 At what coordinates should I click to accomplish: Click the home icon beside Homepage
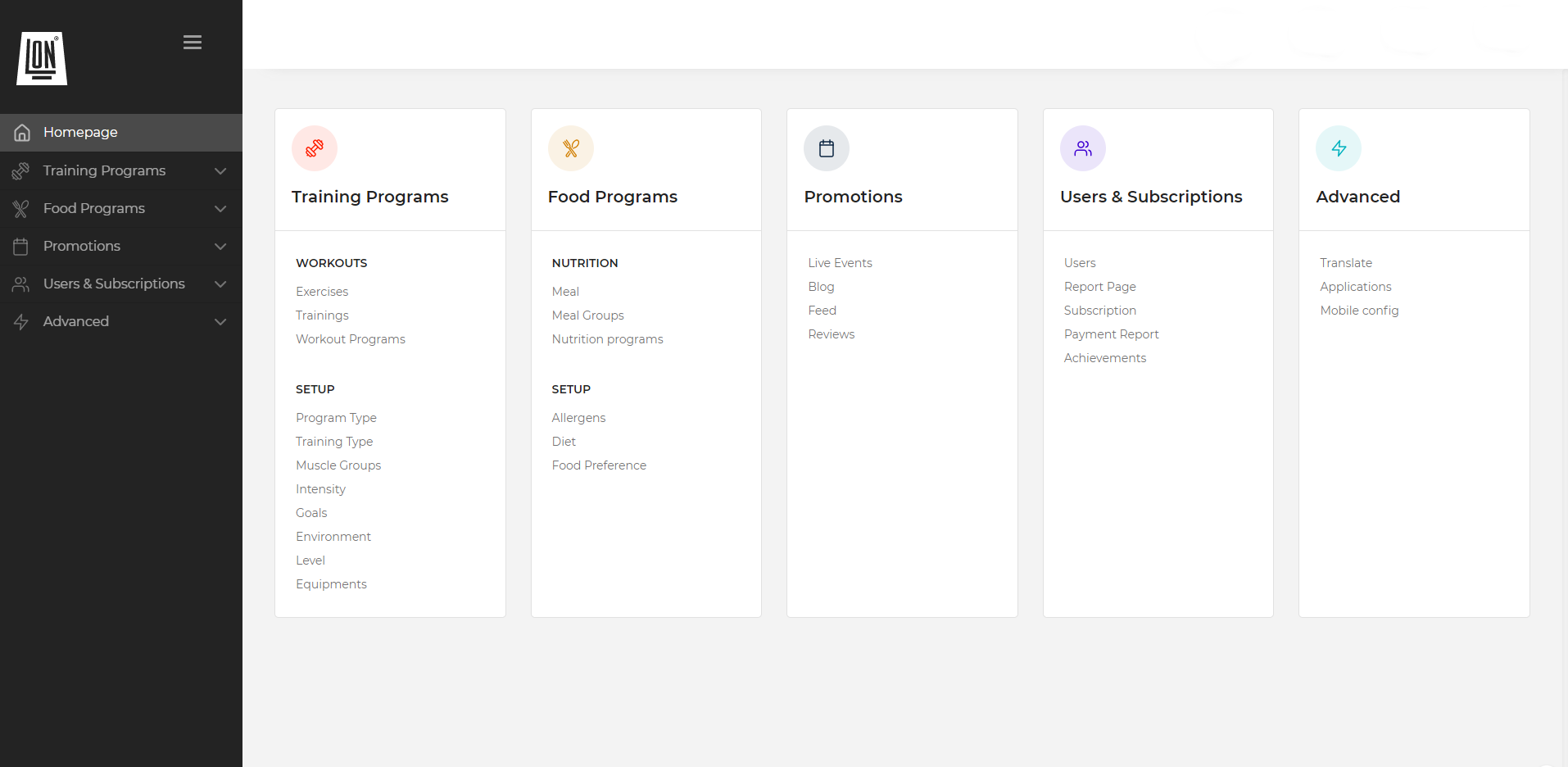(x=22, y=133)
